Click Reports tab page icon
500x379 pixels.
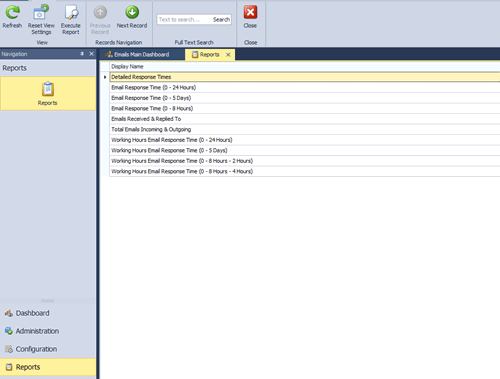click(x=195, y=54)
